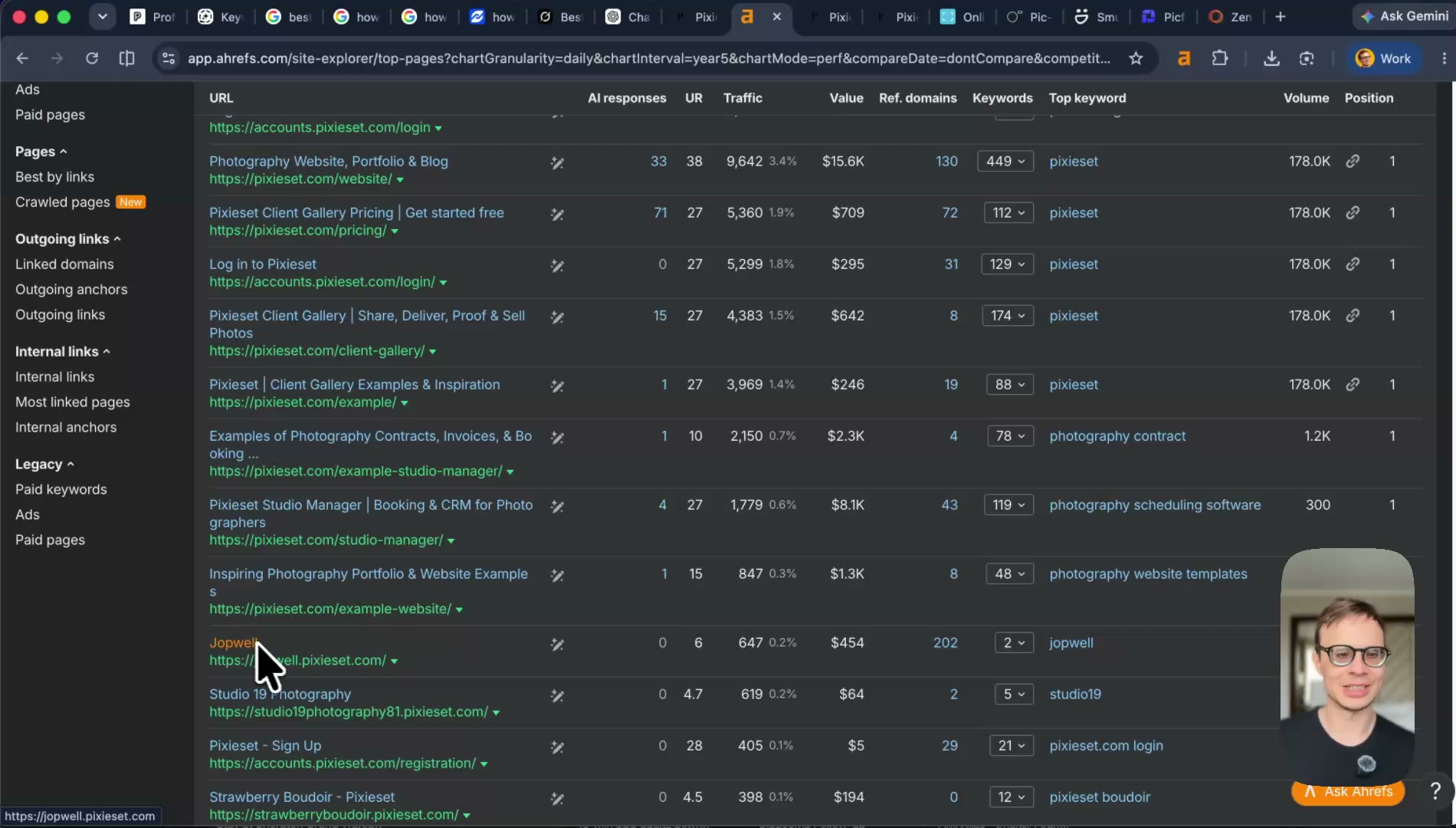Click the 71 AI responses value
1456x828 pixels.
[x=660, y=212]
